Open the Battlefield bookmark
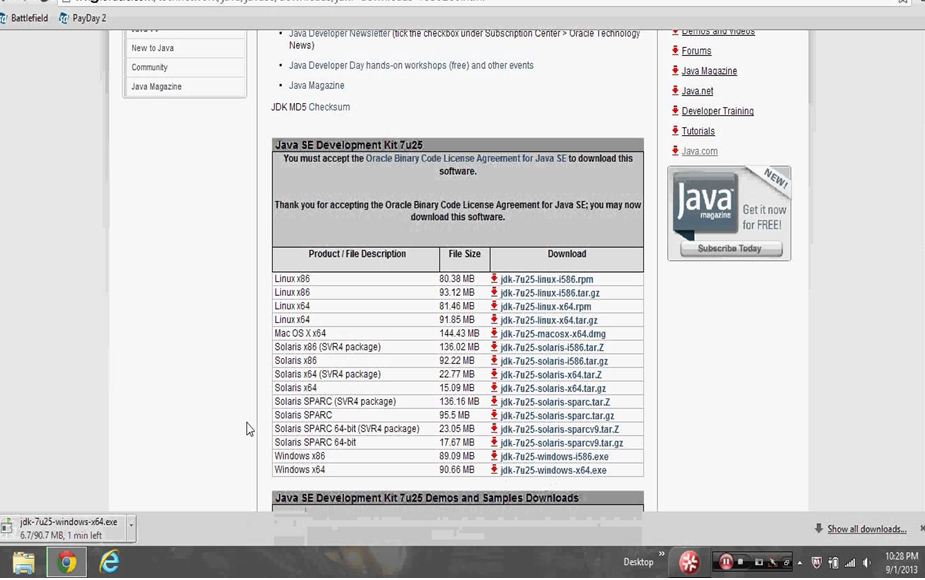Viewport: 925px width, 580px height. (x=25, y=18)
